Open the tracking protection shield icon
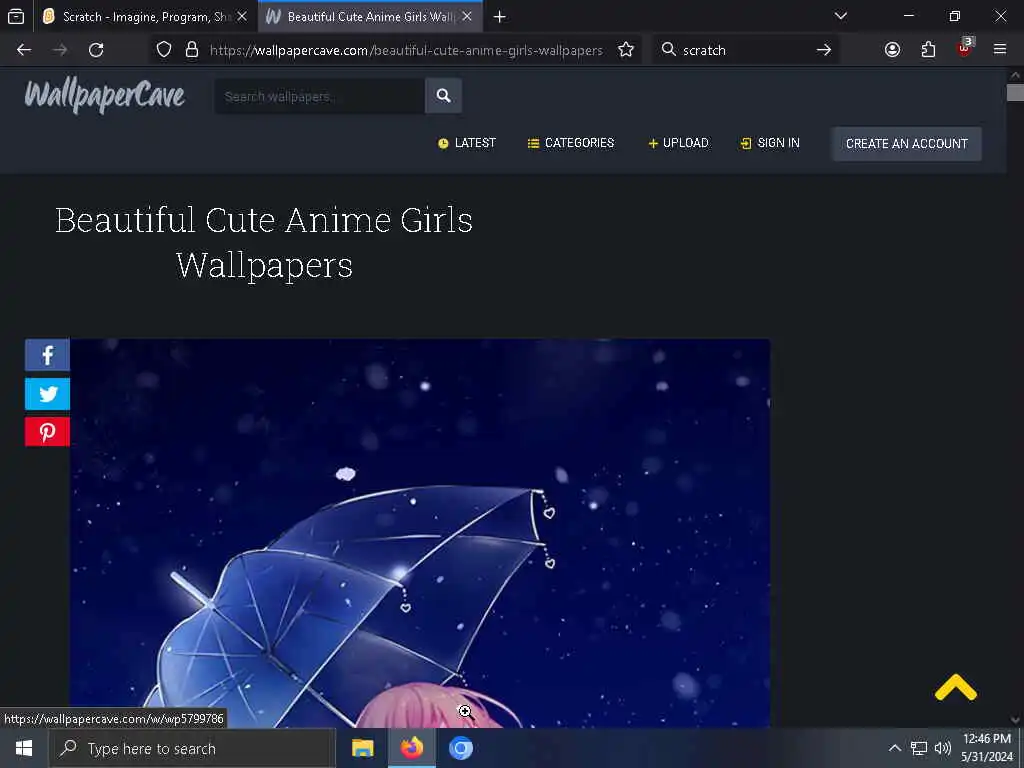This screenshot has width=1024, height=768. coord(164,50)
